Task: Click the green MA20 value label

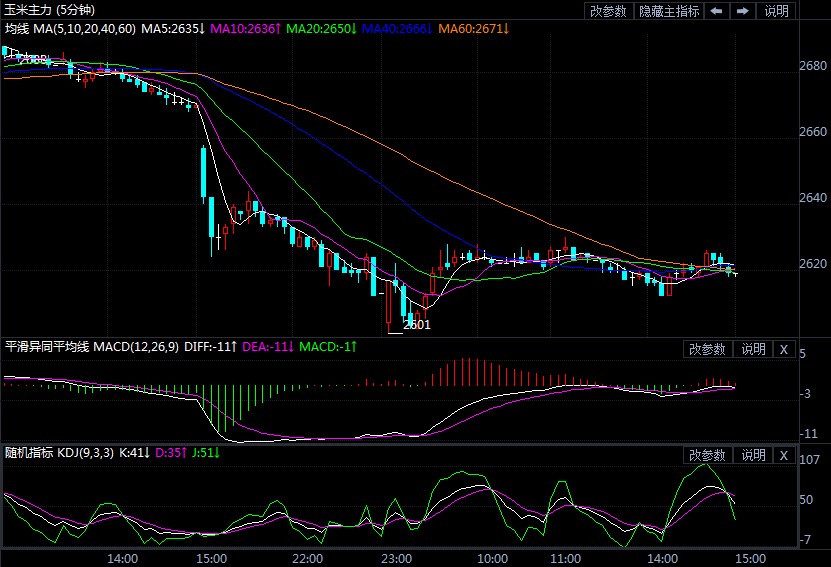Action: point(321,29)
